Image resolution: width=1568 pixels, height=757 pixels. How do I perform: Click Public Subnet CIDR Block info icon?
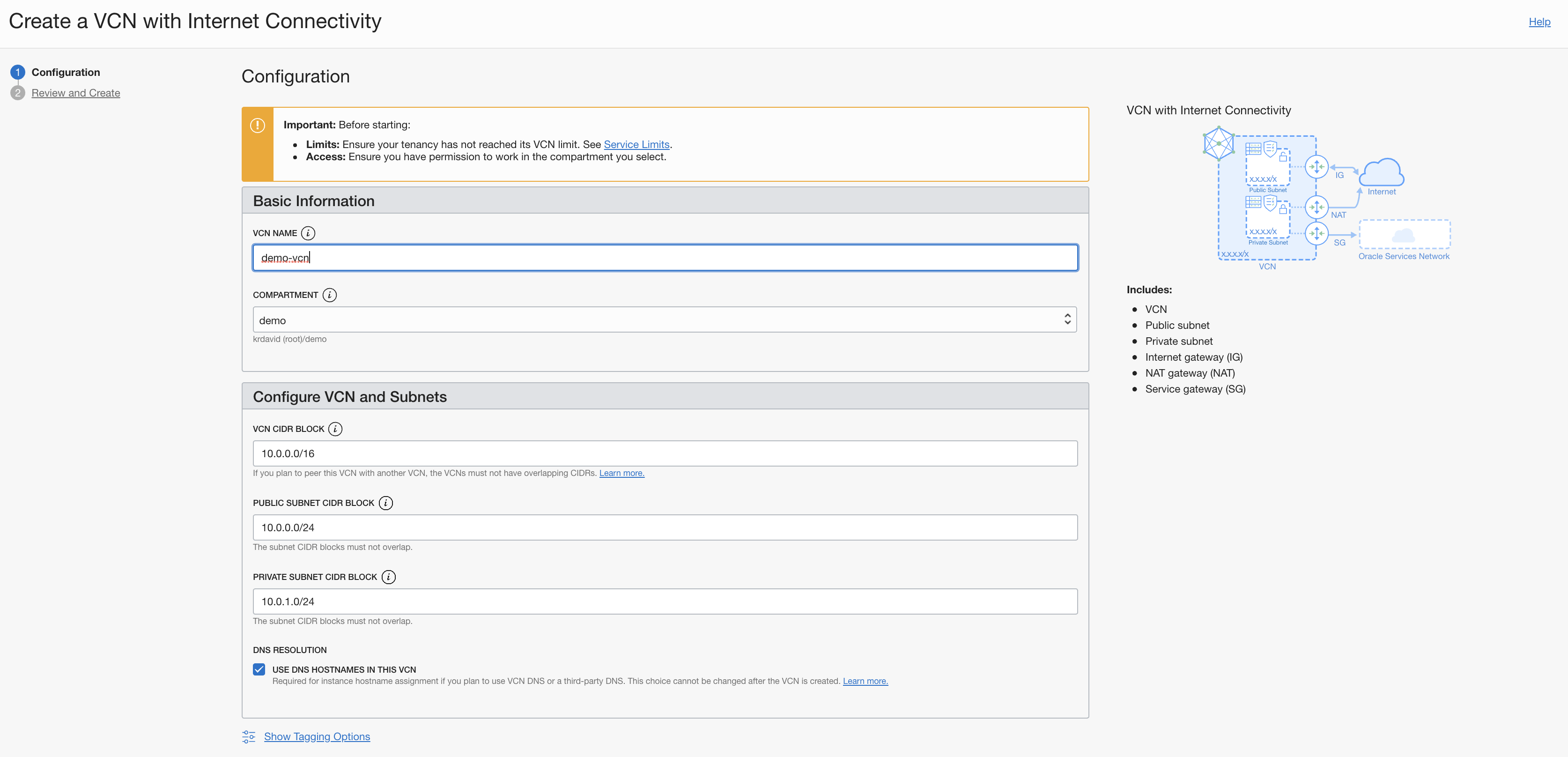coord(385,503)
